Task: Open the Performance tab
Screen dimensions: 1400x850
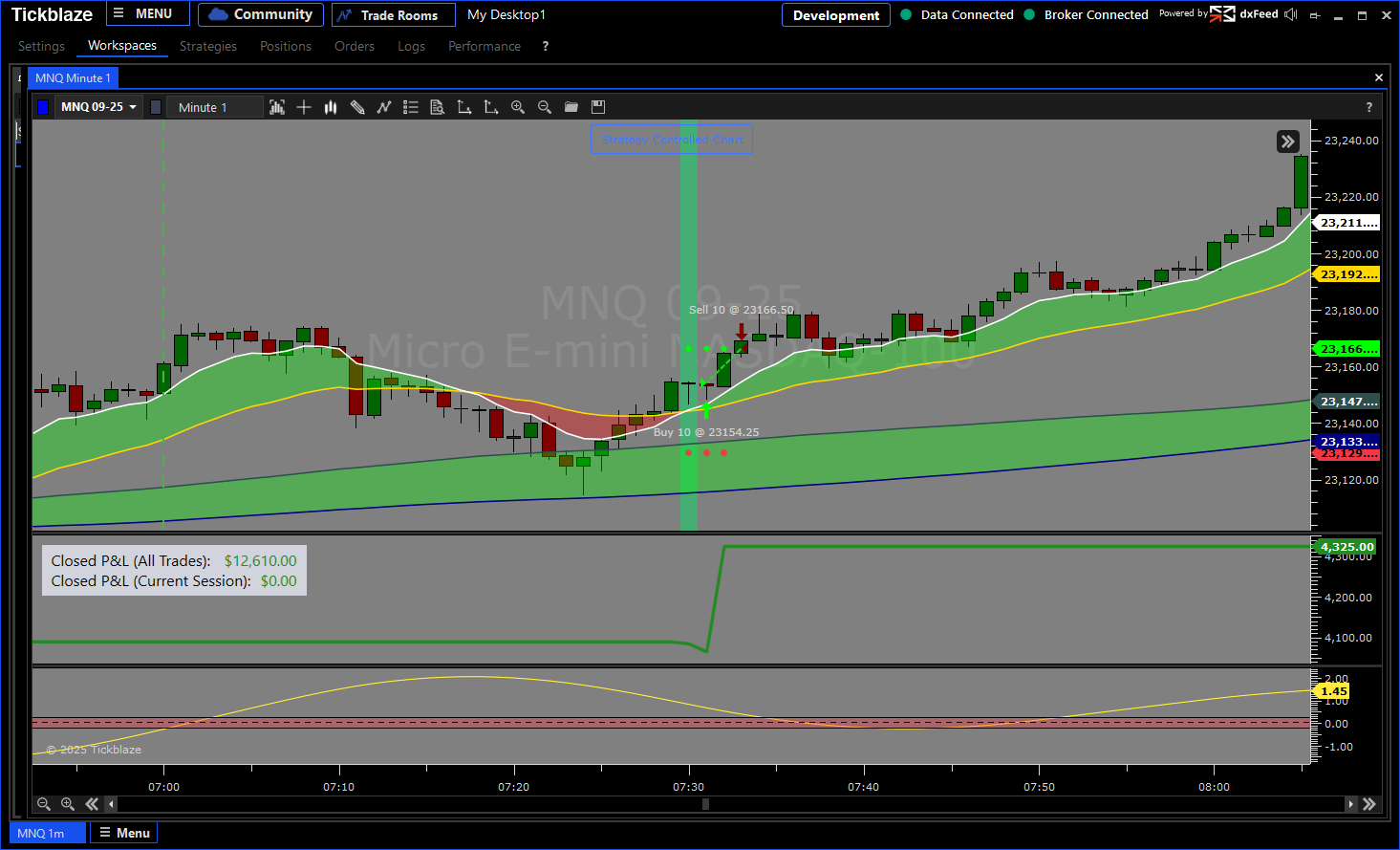Action: [484, 46]
